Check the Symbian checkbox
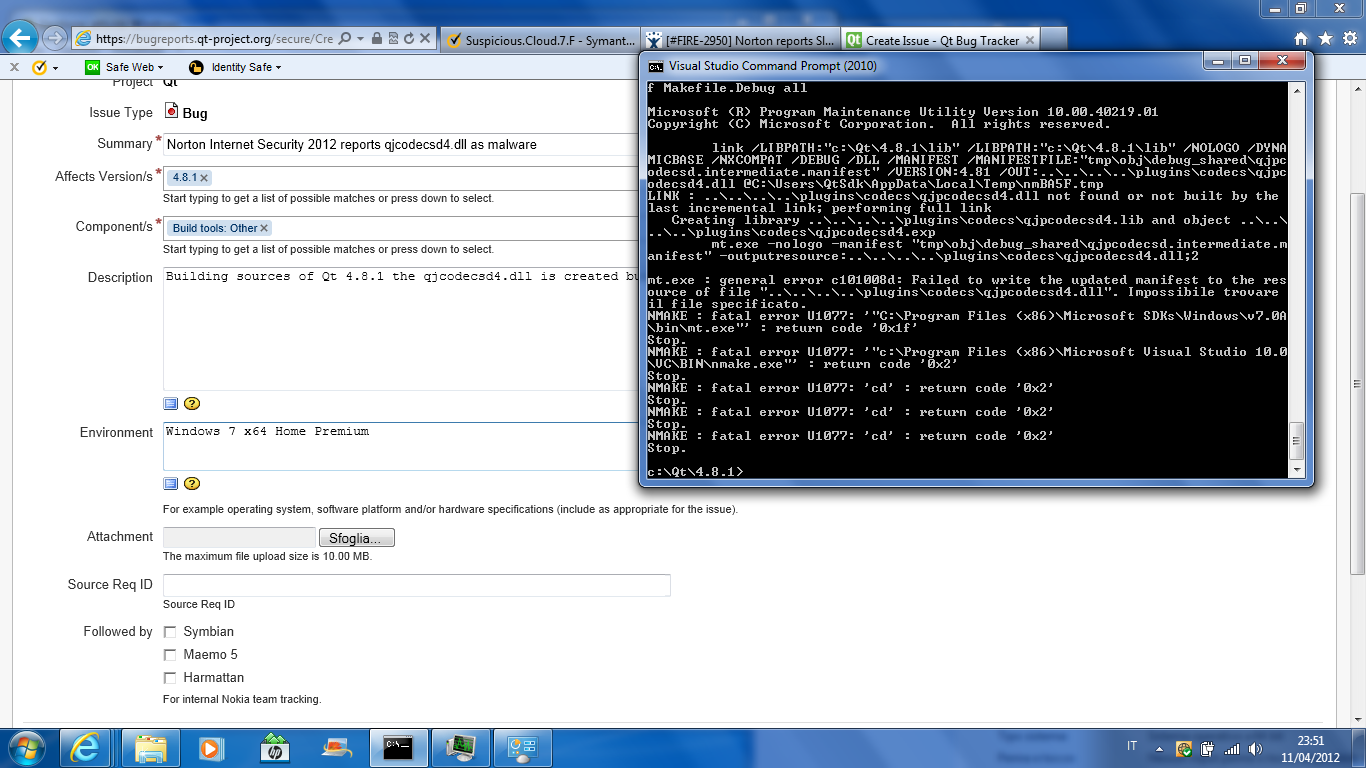The height and width of the screenshot is (768, 1366). [170, 632]
